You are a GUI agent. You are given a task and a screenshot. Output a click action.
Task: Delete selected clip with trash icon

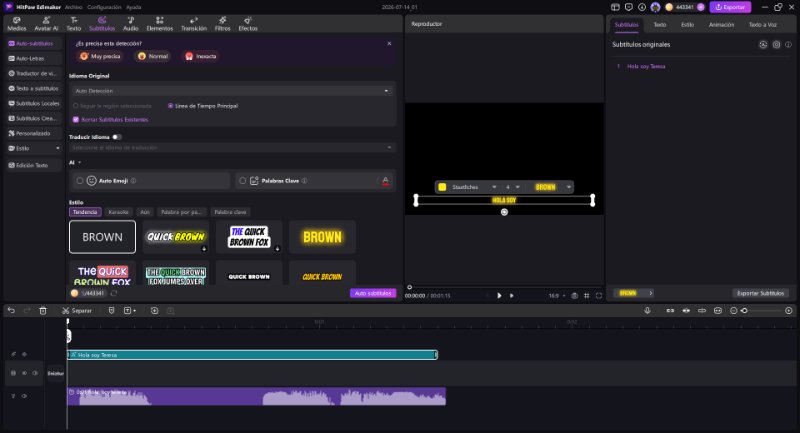(43, 310)
